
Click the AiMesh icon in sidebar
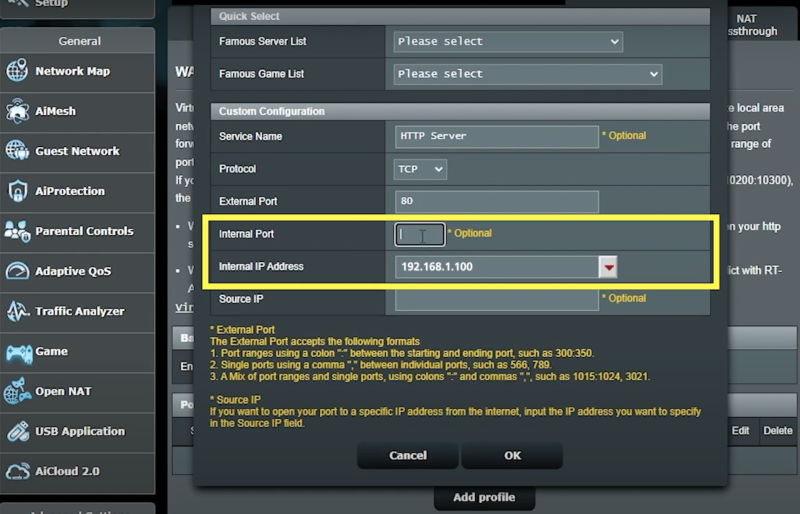click(17, 111)
